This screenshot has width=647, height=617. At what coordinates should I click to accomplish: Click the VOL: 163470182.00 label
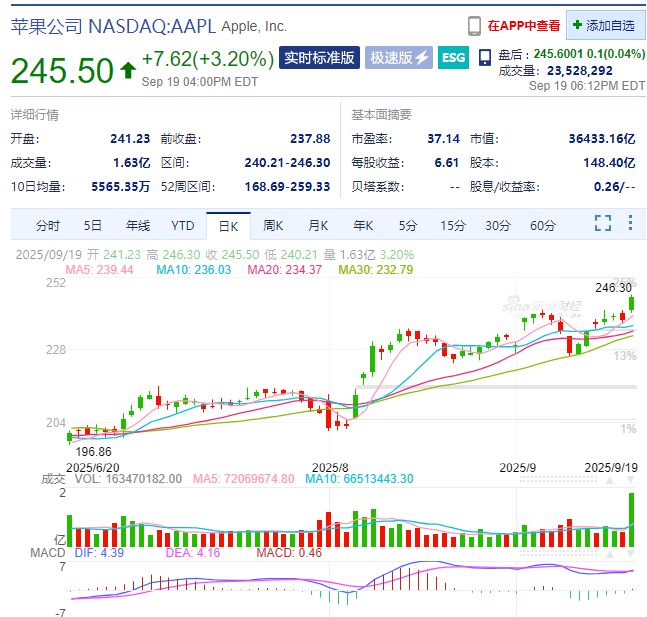128,479
